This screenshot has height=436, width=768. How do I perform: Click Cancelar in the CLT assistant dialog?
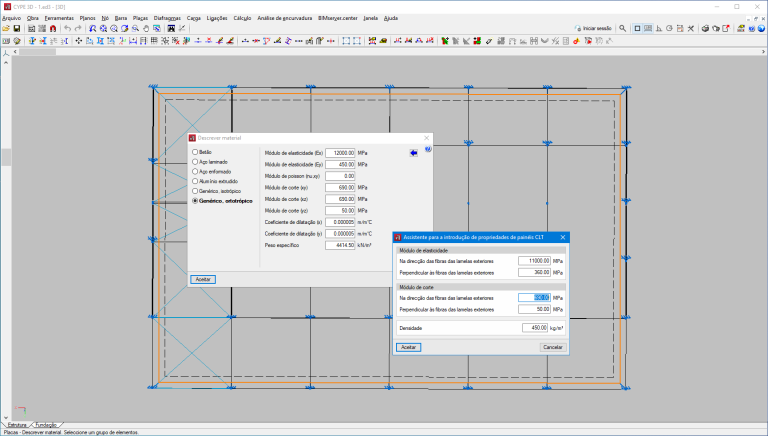click(x=552, y=347)
